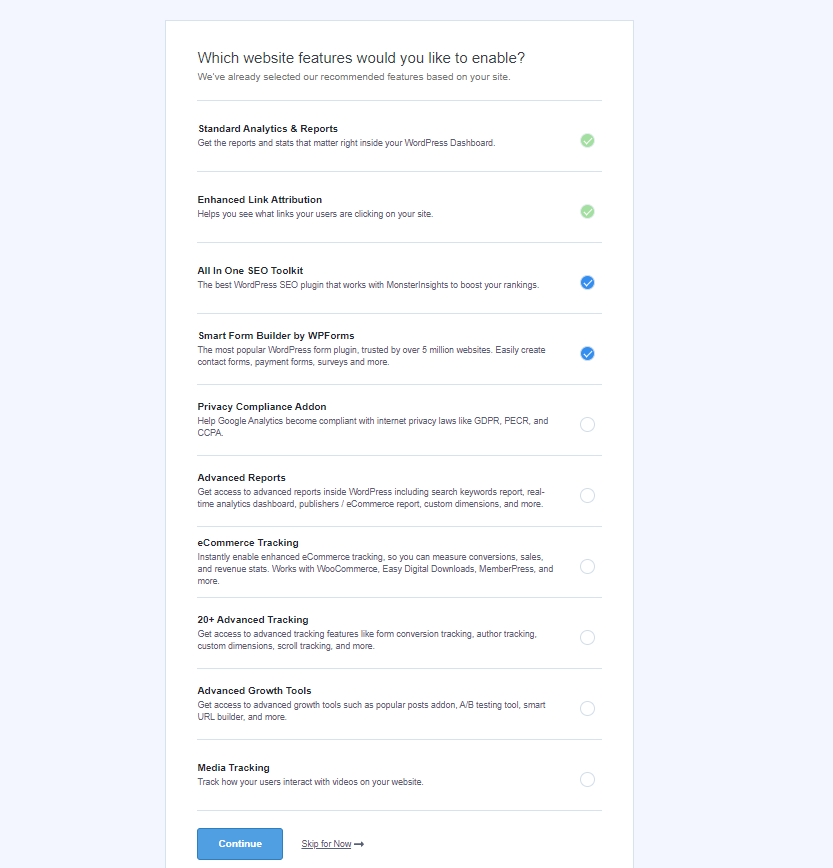Click the Skip for Now link

coord(326,844)
